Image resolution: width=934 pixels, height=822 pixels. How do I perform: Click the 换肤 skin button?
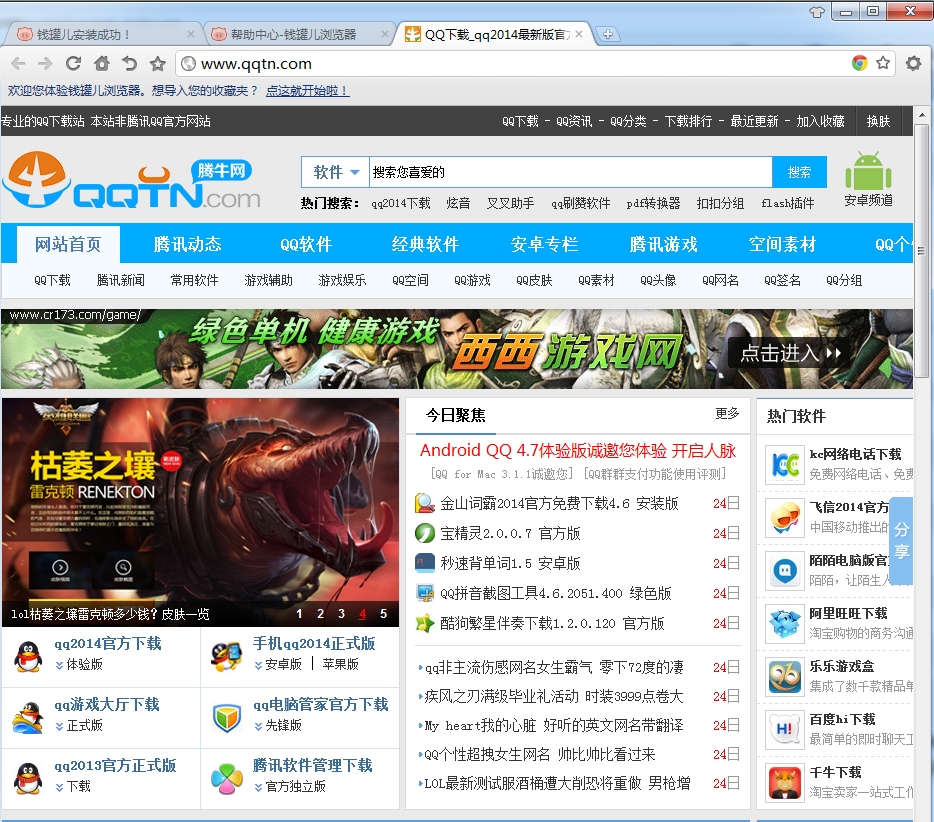(878, 122)
